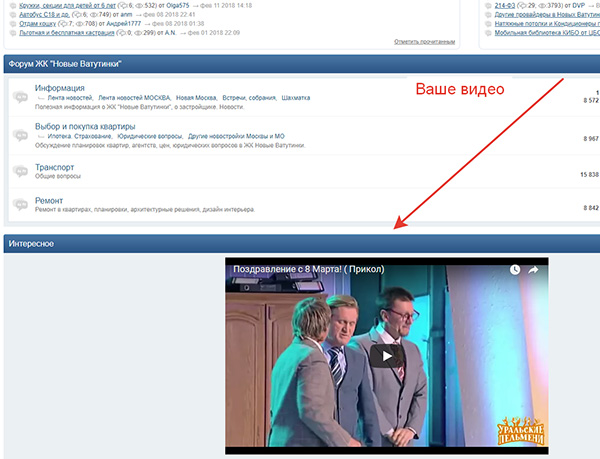Screen dimensions: 600x459
Task: Open the Ипотека. Страхование subforum
Action: point(80,136)
